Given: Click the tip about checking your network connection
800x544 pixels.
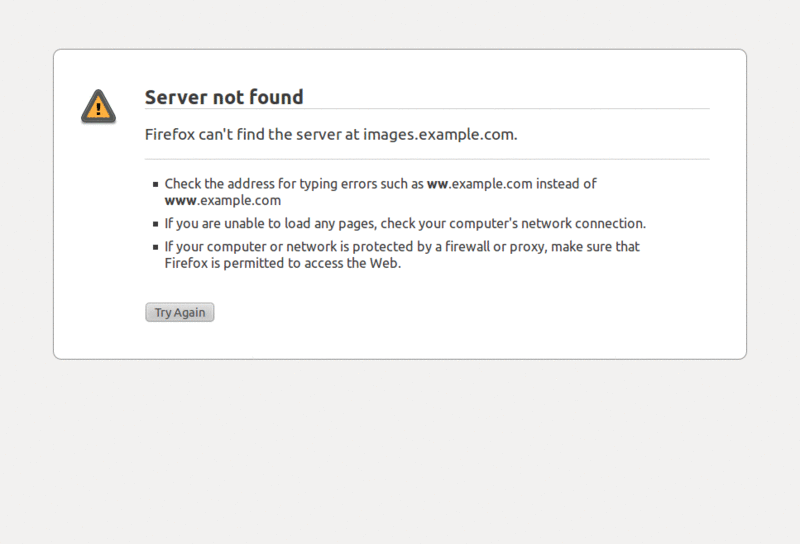Looking at the screenshot, I should [405, 224].
